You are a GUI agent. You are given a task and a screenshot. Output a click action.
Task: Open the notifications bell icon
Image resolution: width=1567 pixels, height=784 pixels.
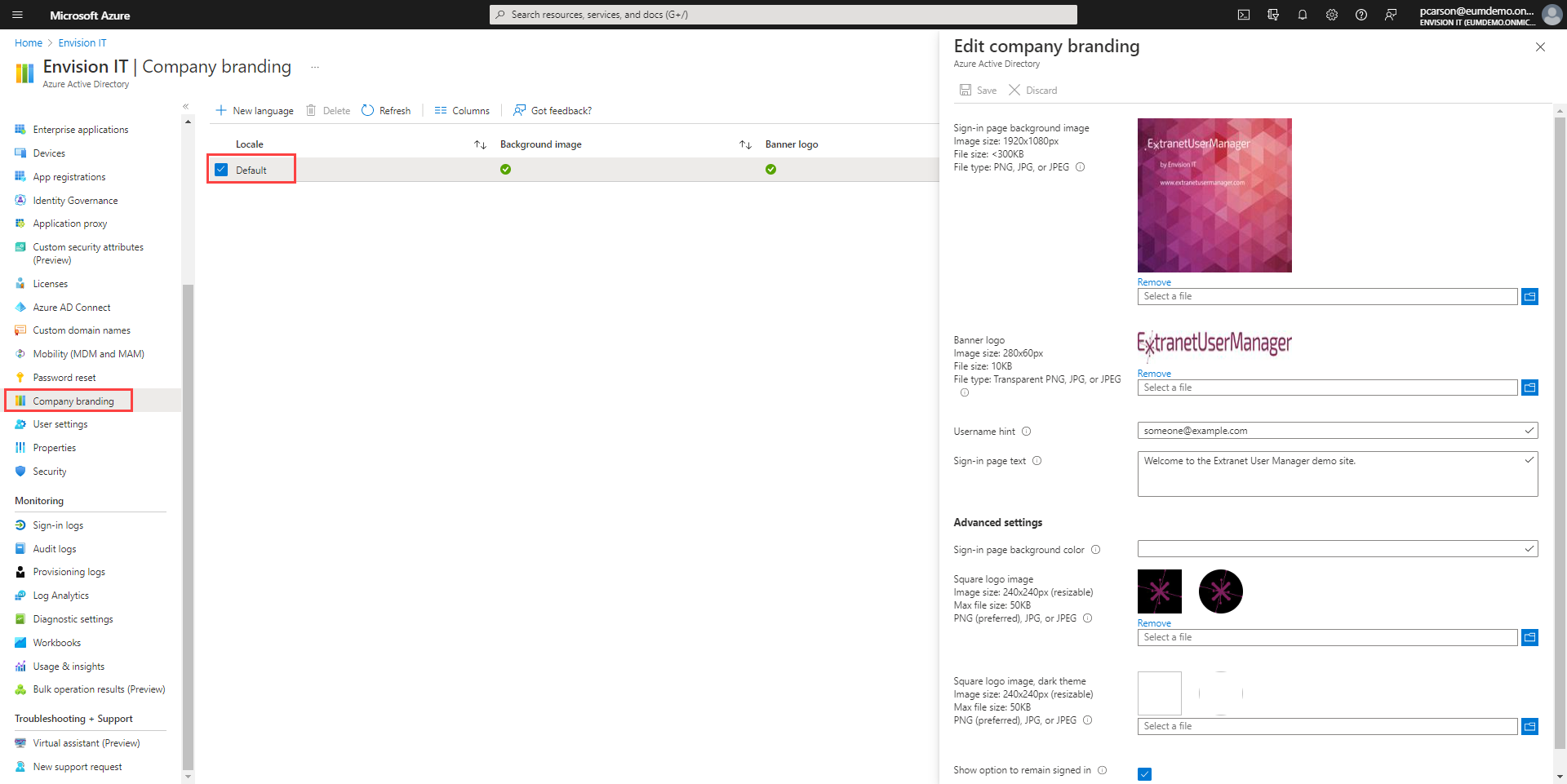click(1302, 15)
